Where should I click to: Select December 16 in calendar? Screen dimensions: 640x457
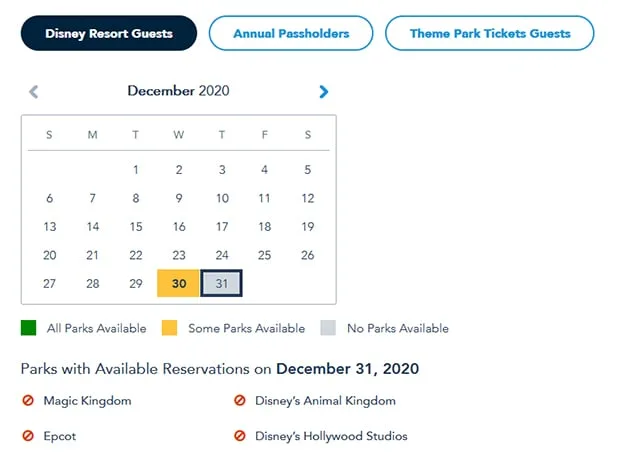[x=179, y=226]
